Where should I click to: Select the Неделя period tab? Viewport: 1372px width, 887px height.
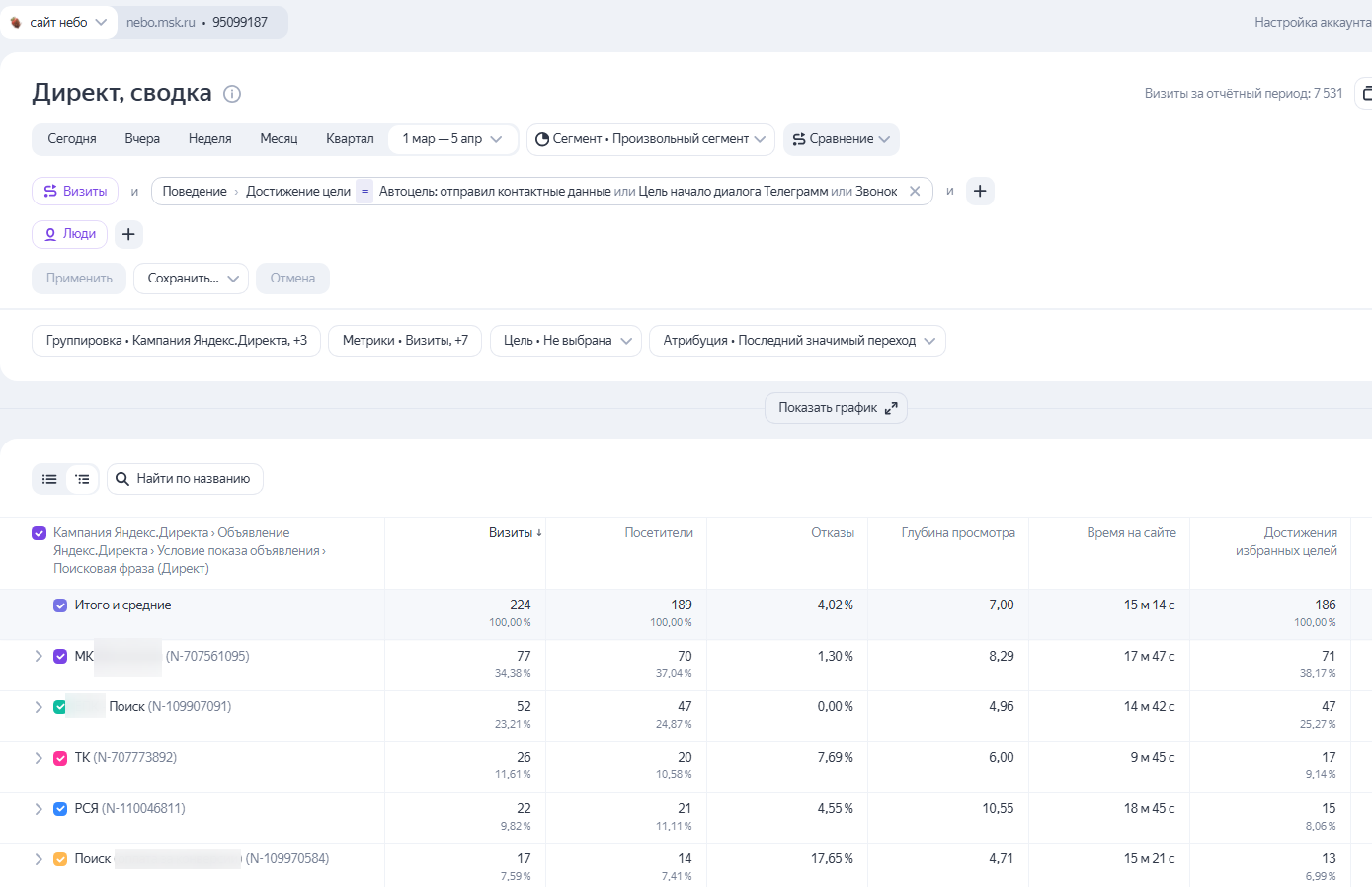pos(209,139)
